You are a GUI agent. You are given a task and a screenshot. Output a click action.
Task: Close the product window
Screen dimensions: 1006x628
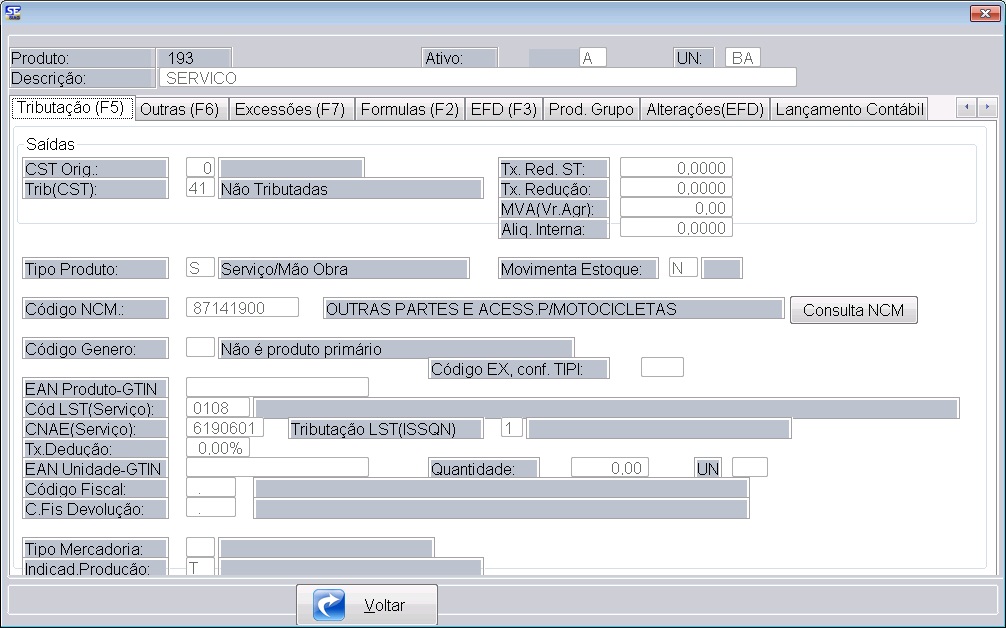coord(984,13)
